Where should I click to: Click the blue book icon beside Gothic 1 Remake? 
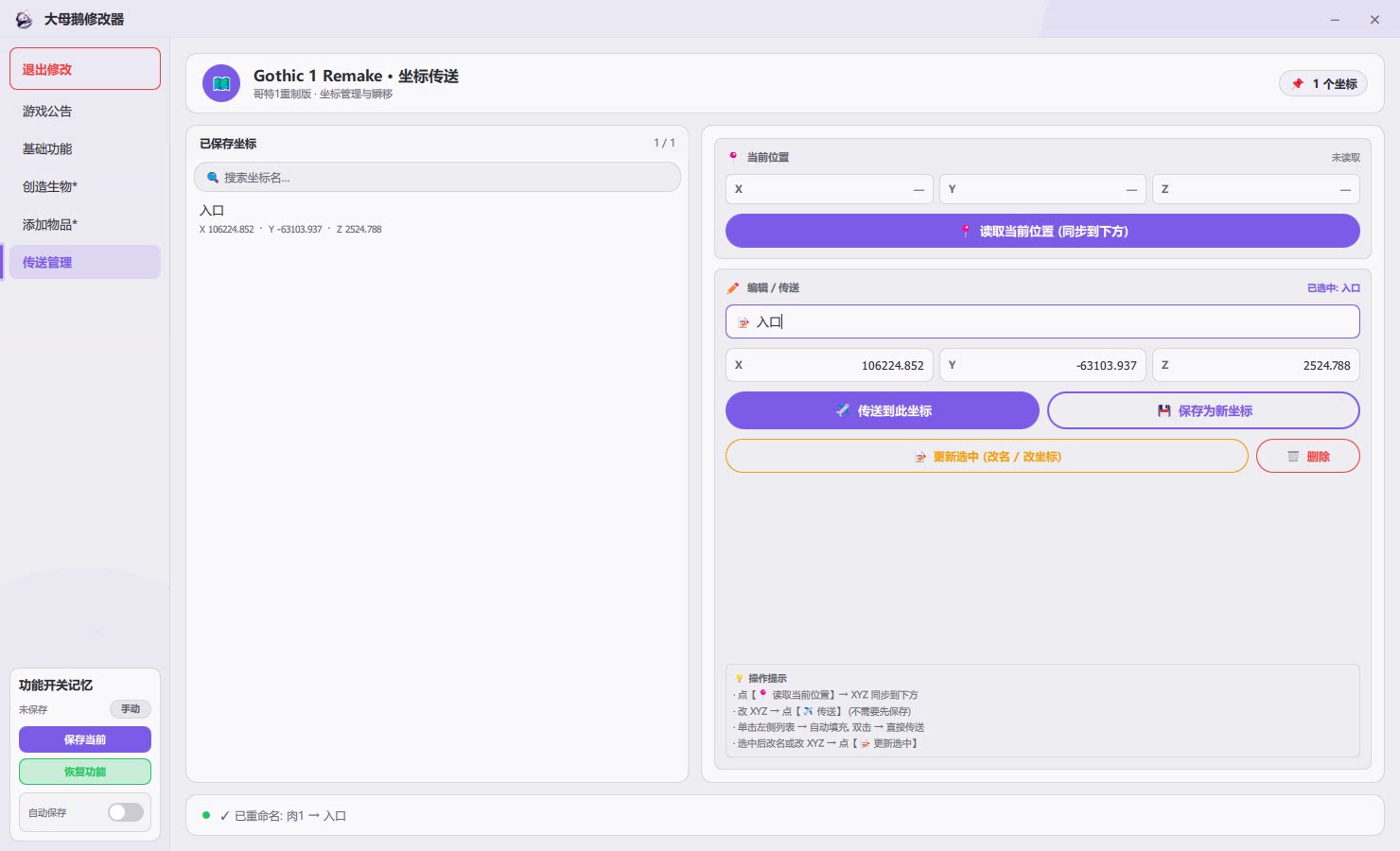221,83
